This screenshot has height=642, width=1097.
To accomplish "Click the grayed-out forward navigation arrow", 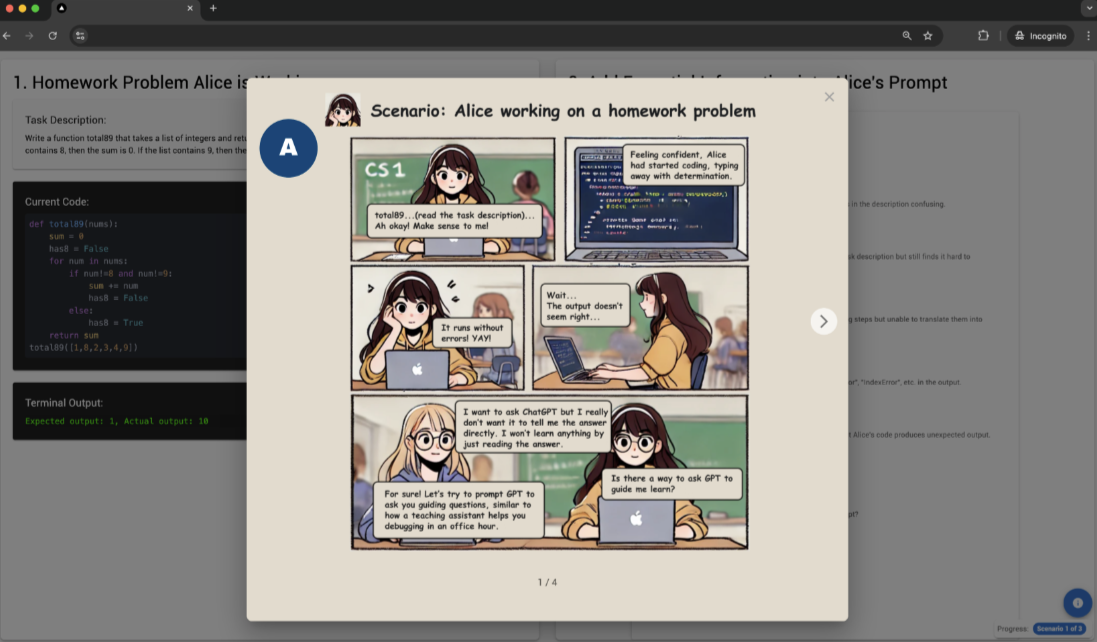I will coord(31,35).
